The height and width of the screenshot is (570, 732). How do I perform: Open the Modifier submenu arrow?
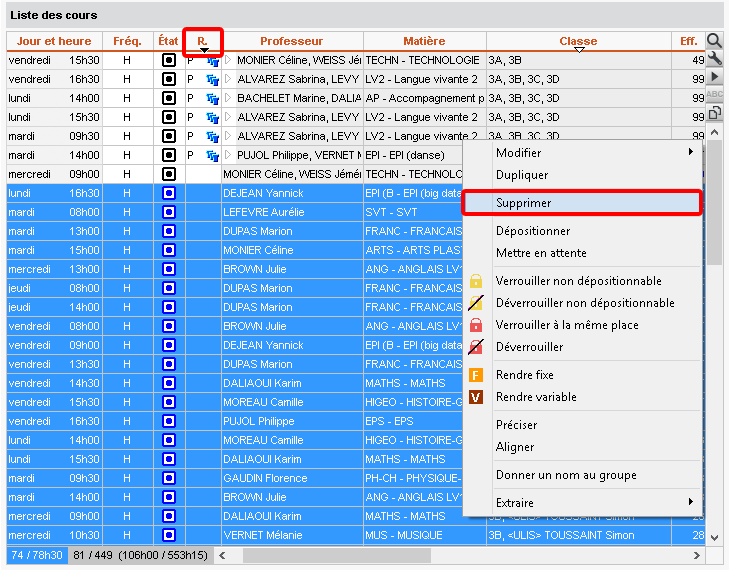pos(690,152)
